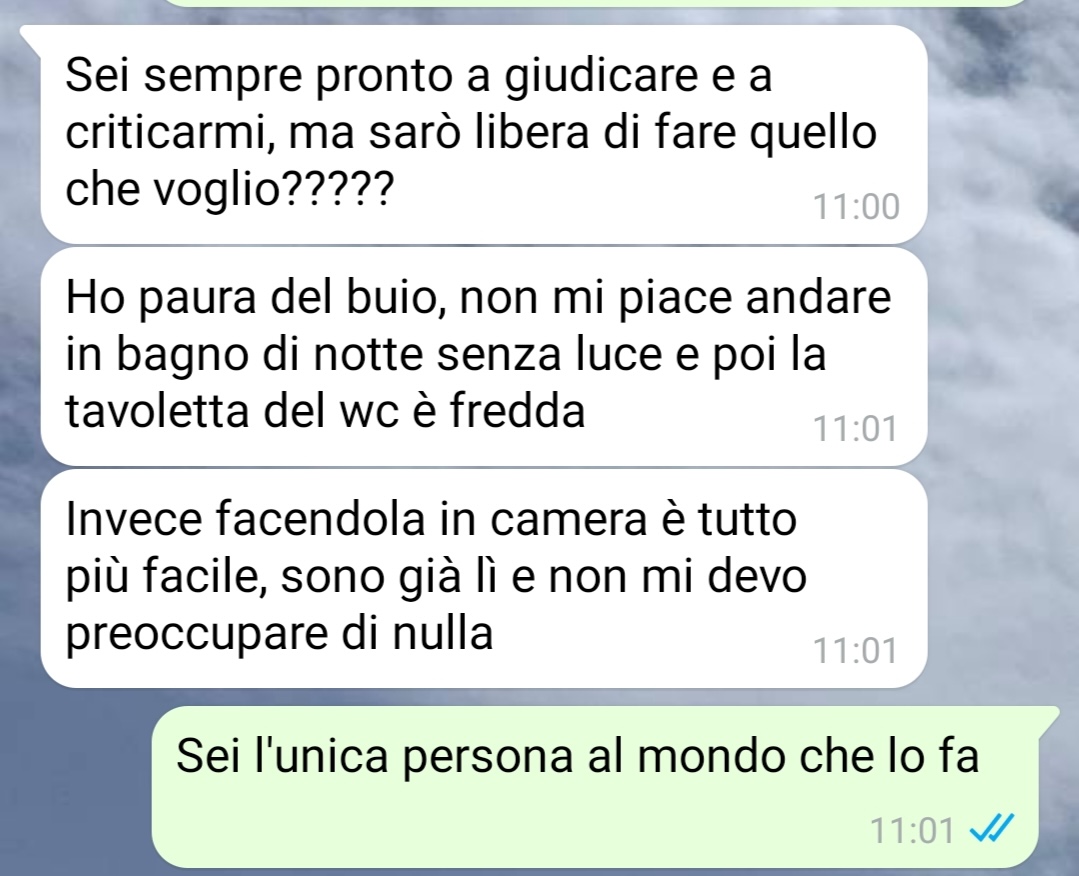Tap the text 'che voglio?????'
The height and width of the screenshot is (876, 1079).
pos(230,189)
